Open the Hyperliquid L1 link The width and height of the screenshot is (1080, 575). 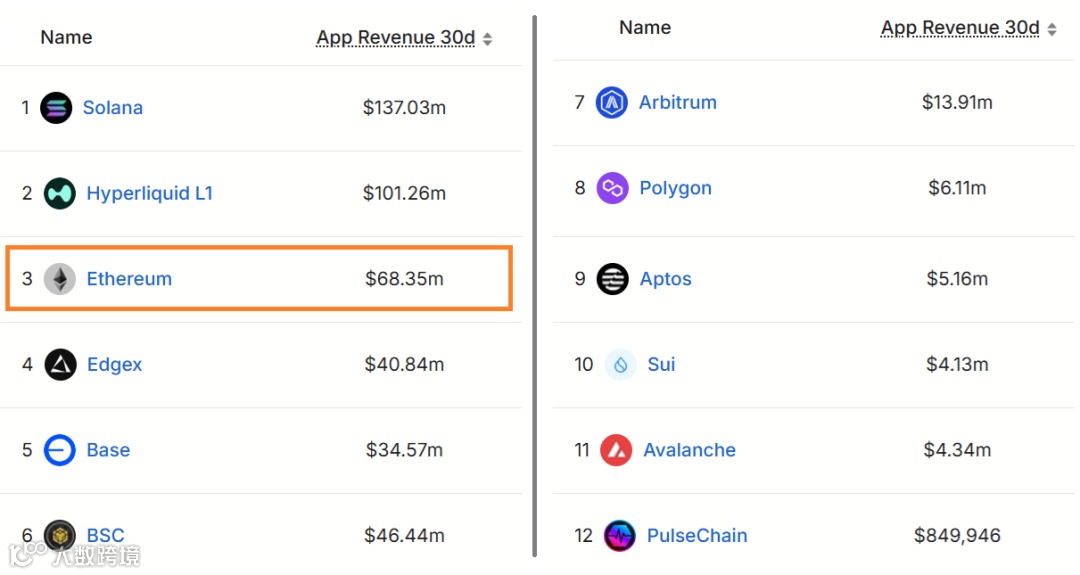149,193
